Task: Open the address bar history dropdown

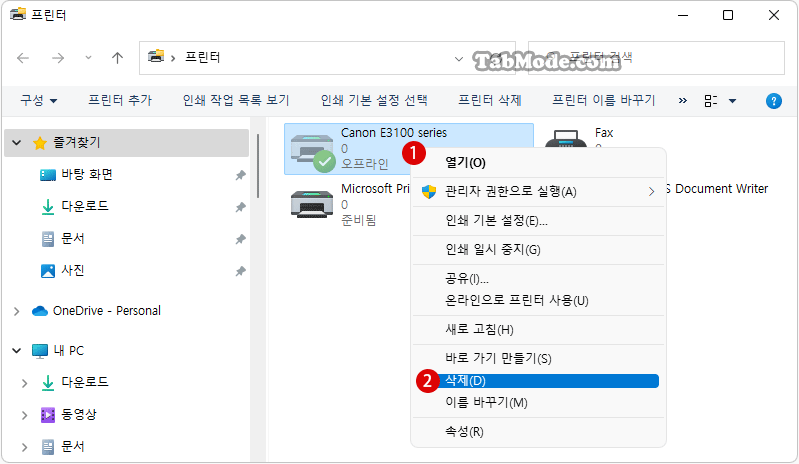Action: (x=459, y=59)
